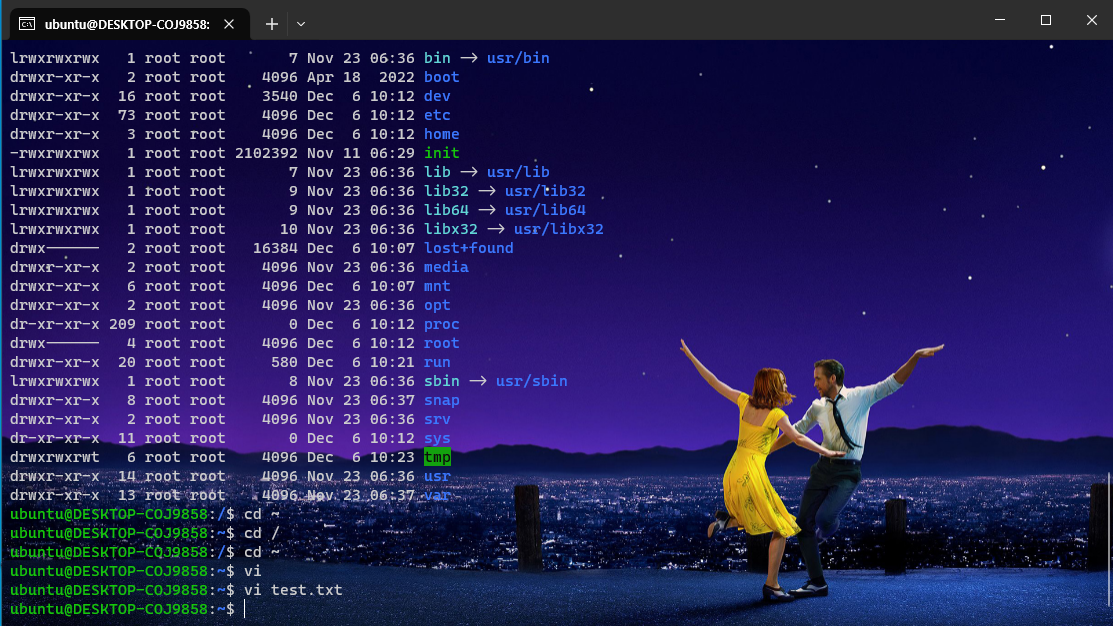The width and height of the screenshot is (1113, 626).
Task: Click the 'usr/sbin' link target
Action: click(x=532, y=381)
